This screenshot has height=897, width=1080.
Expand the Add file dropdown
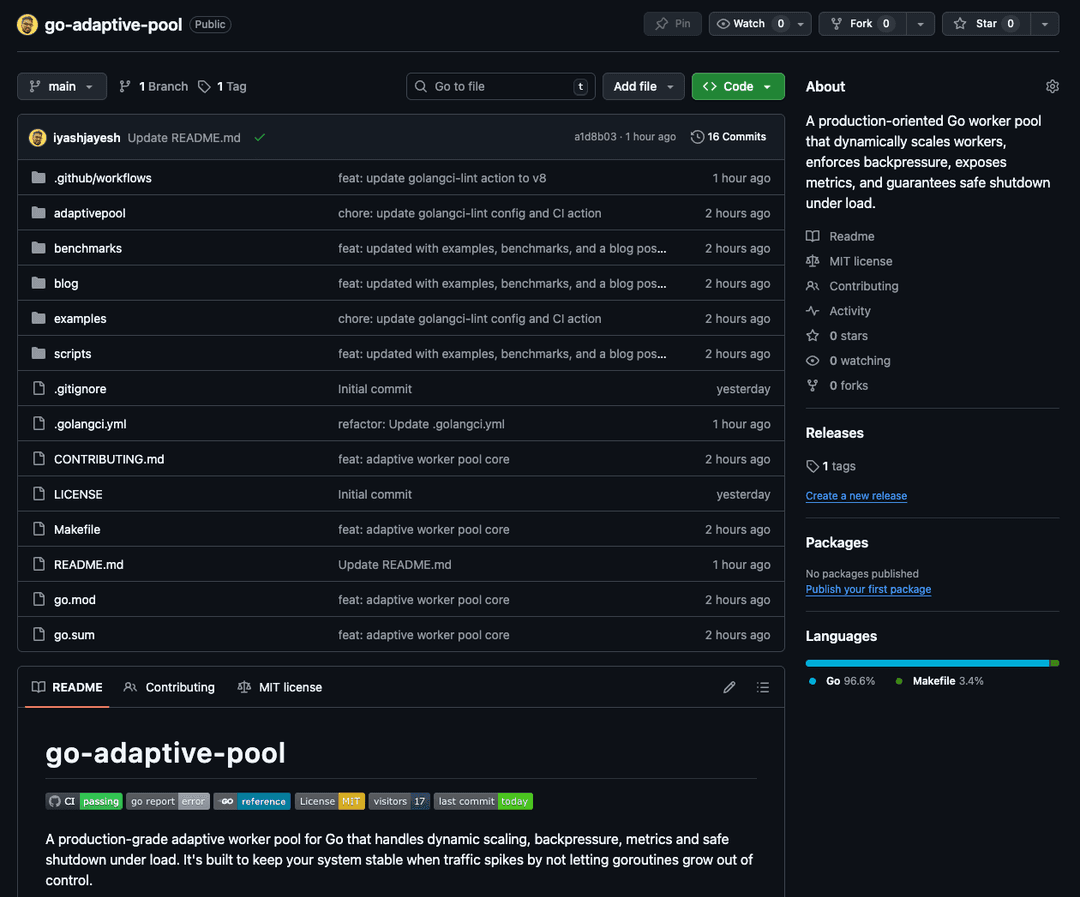pyautogui.click(x=643, y=86)
